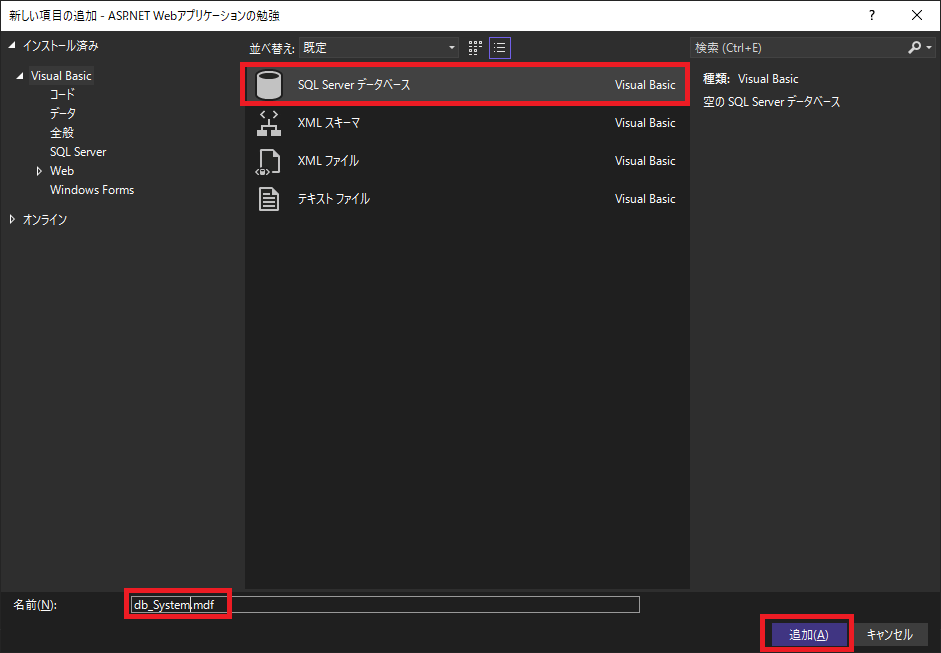Screen dimensions: 941x653
Task: Select the コード category
Action: 62,94
